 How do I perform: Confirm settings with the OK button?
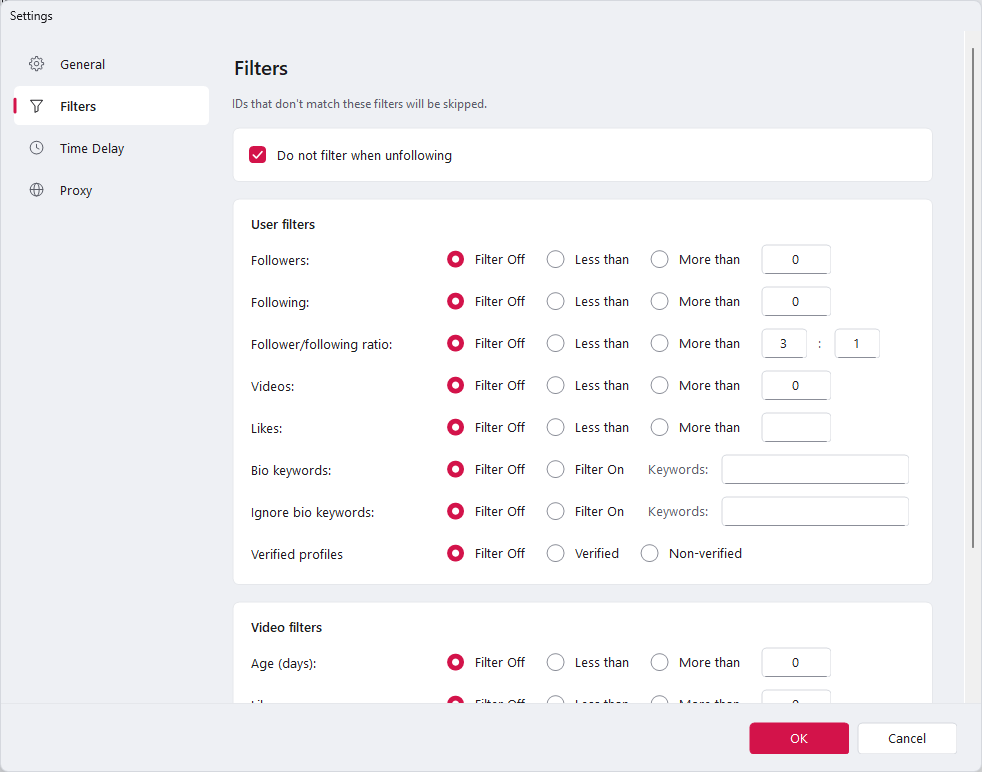(x=799, y=738)
